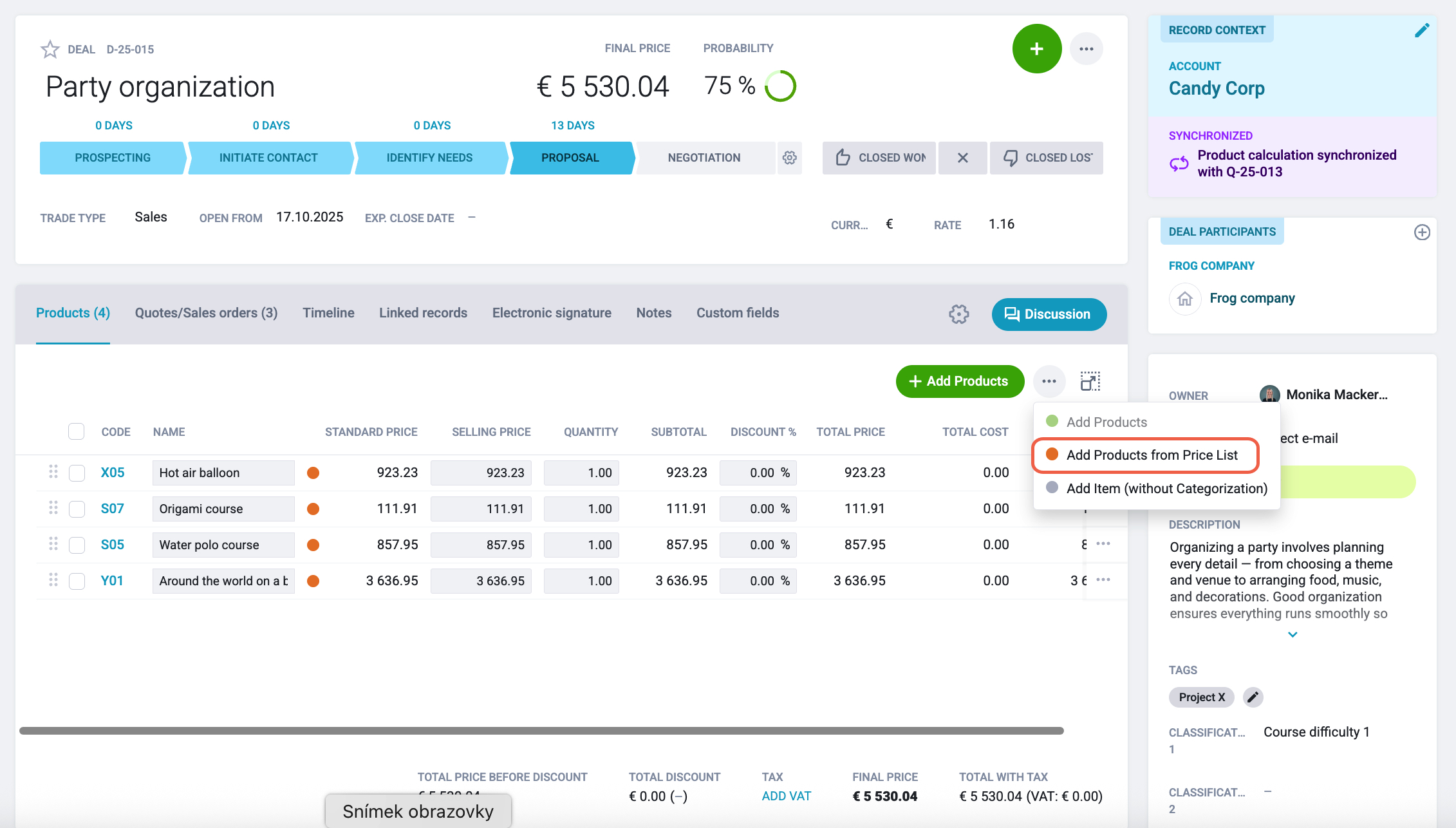Click the ADD VAT link
Image resolution: width=1456 pixels, height=828 pixels.
click(x=786, y=796)
